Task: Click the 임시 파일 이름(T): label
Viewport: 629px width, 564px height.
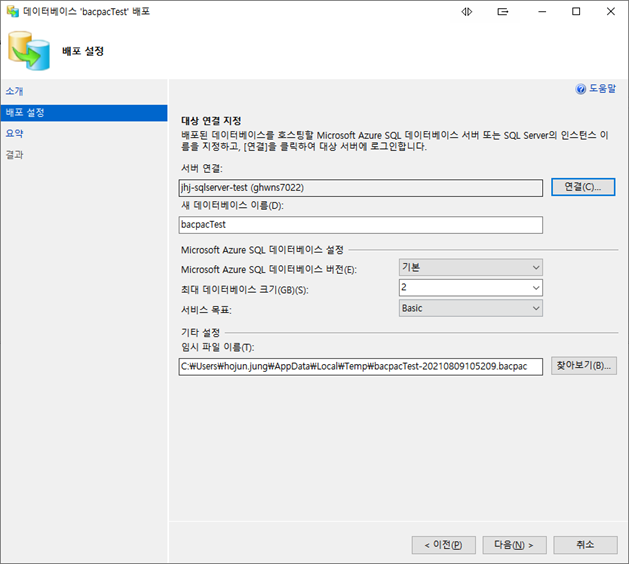Action: [218, 347]
